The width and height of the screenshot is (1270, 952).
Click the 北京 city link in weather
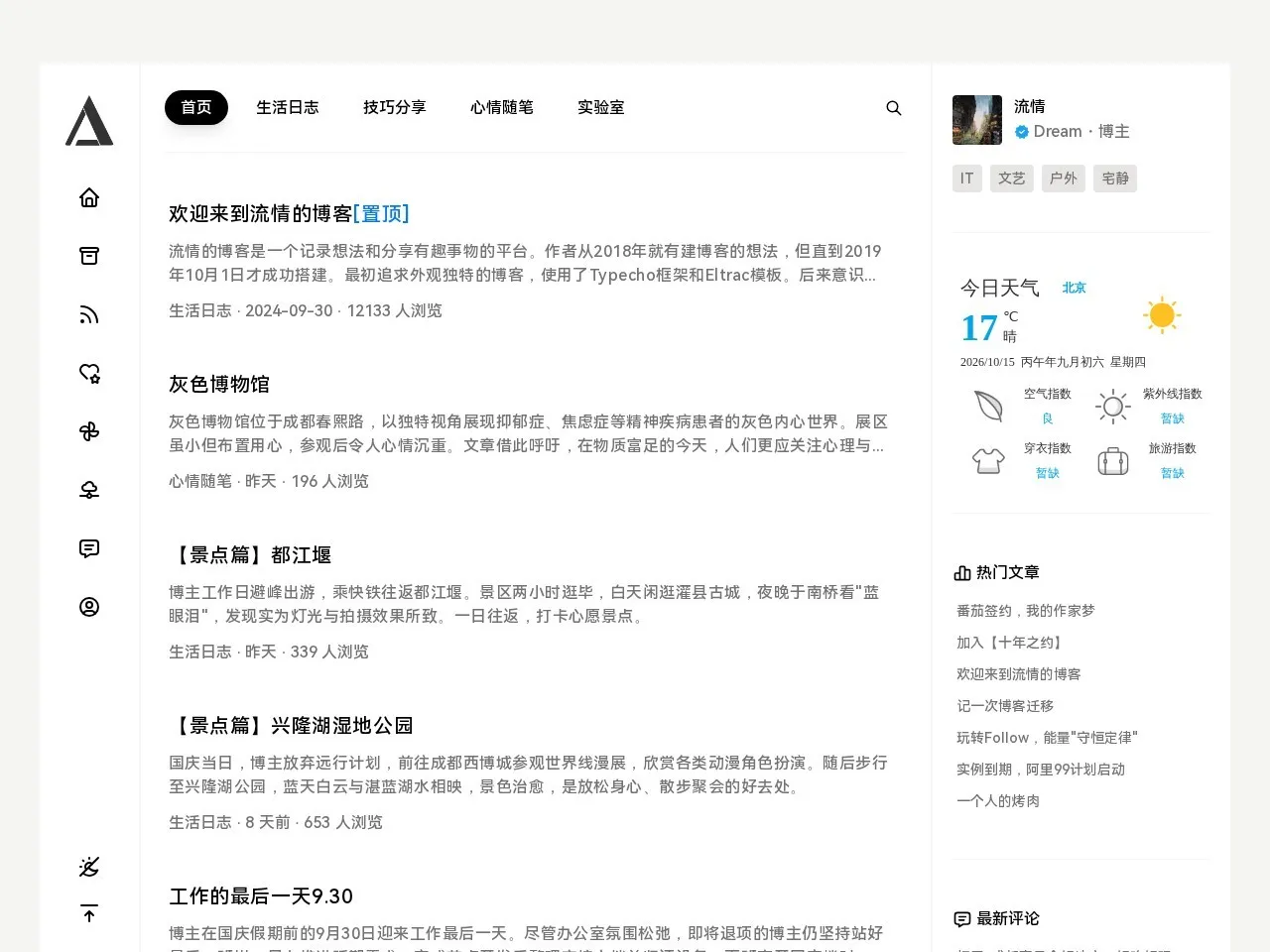point(1075,288)
